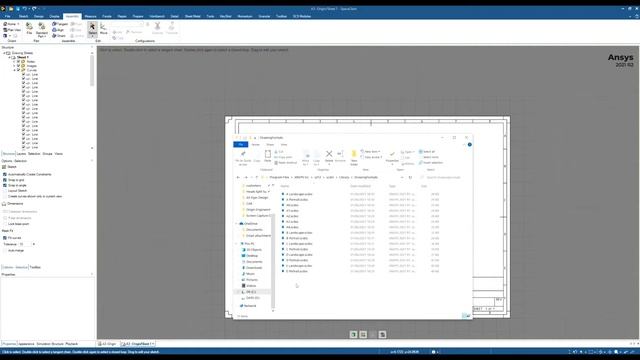640x360 pixels.
Task: Toggle the Snap to grid checkbox
Action: tap(5, 180)
